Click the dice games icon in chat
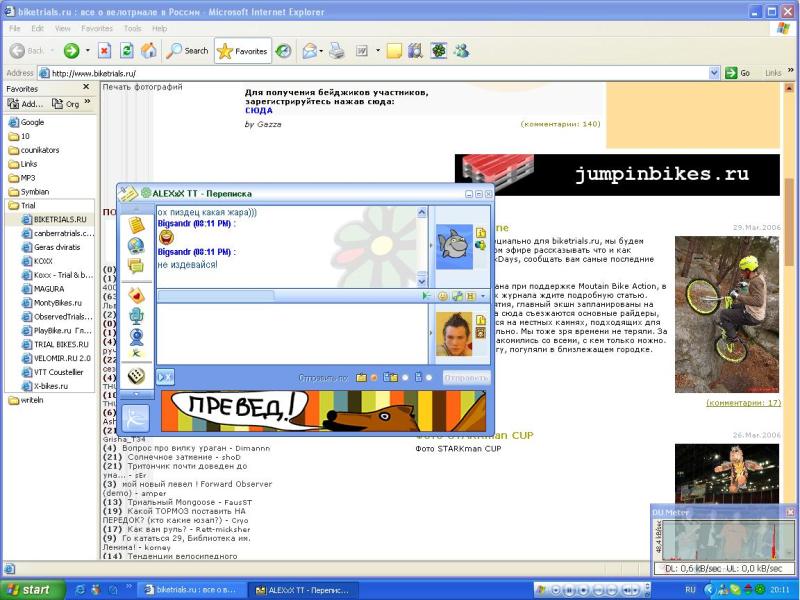This screenshot has width=800, height=600. point(135,376)
